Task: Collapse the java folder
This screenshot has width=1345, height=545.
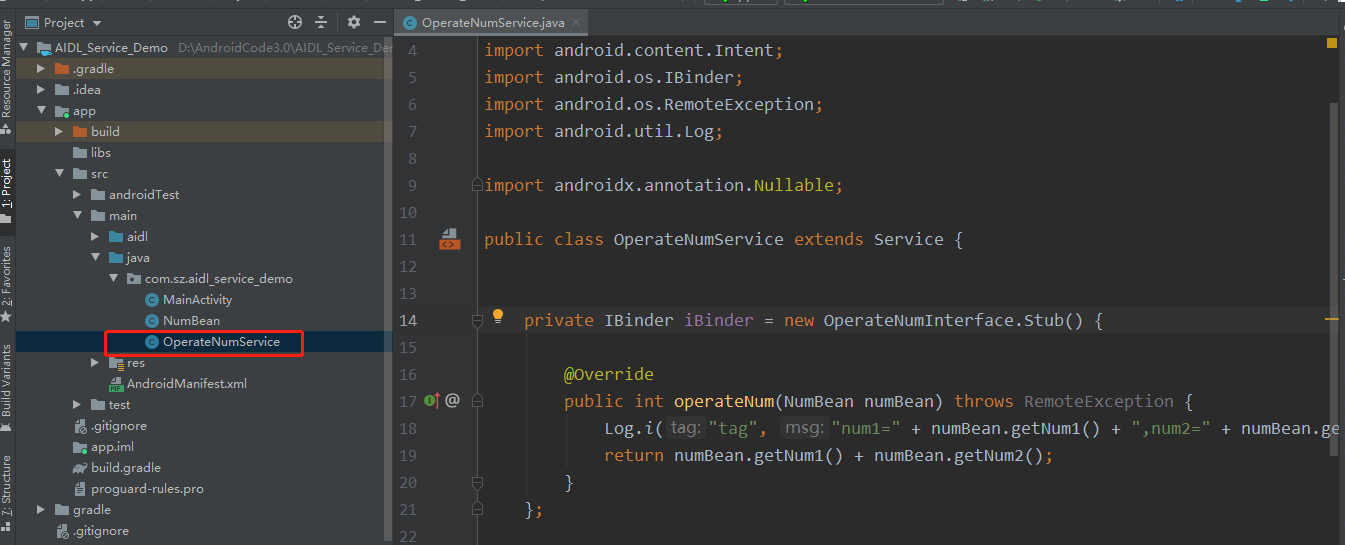Action: click(95, 258)
